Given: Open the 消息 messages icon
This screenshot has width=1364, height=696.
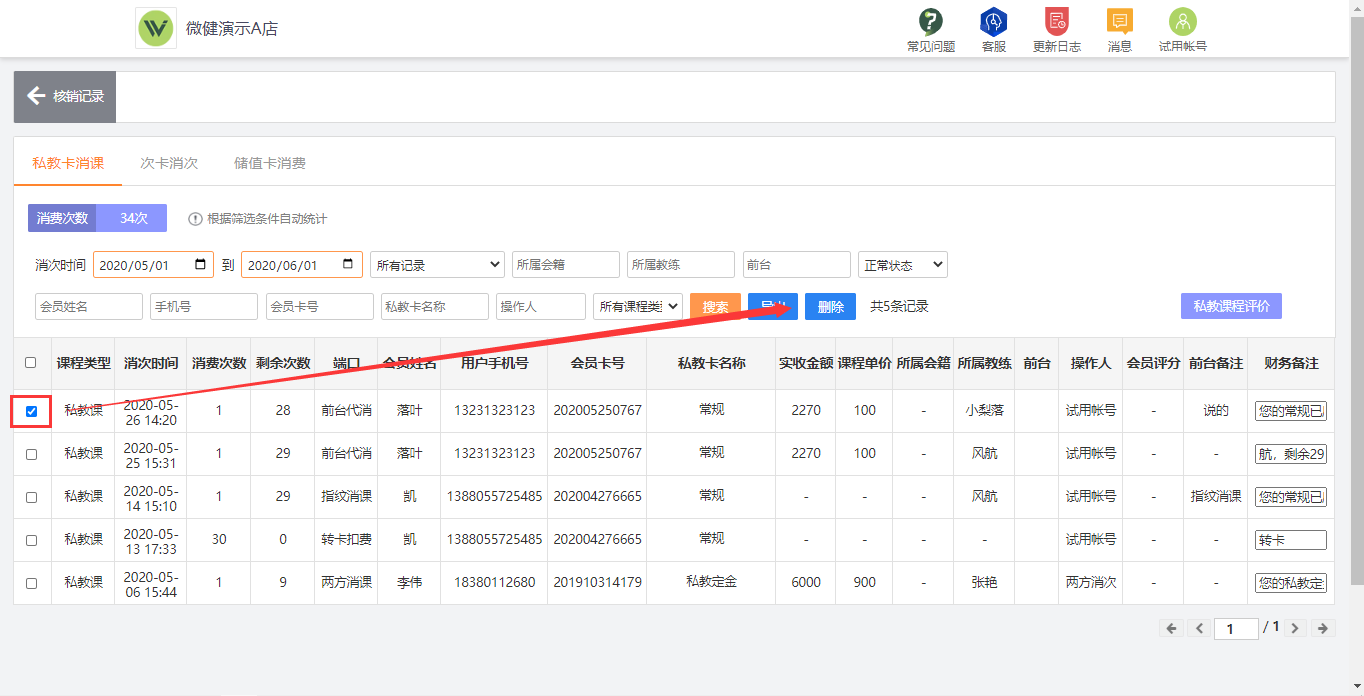Looking at the screenshot, I should pyautogui.click(x=1119, y=22).
